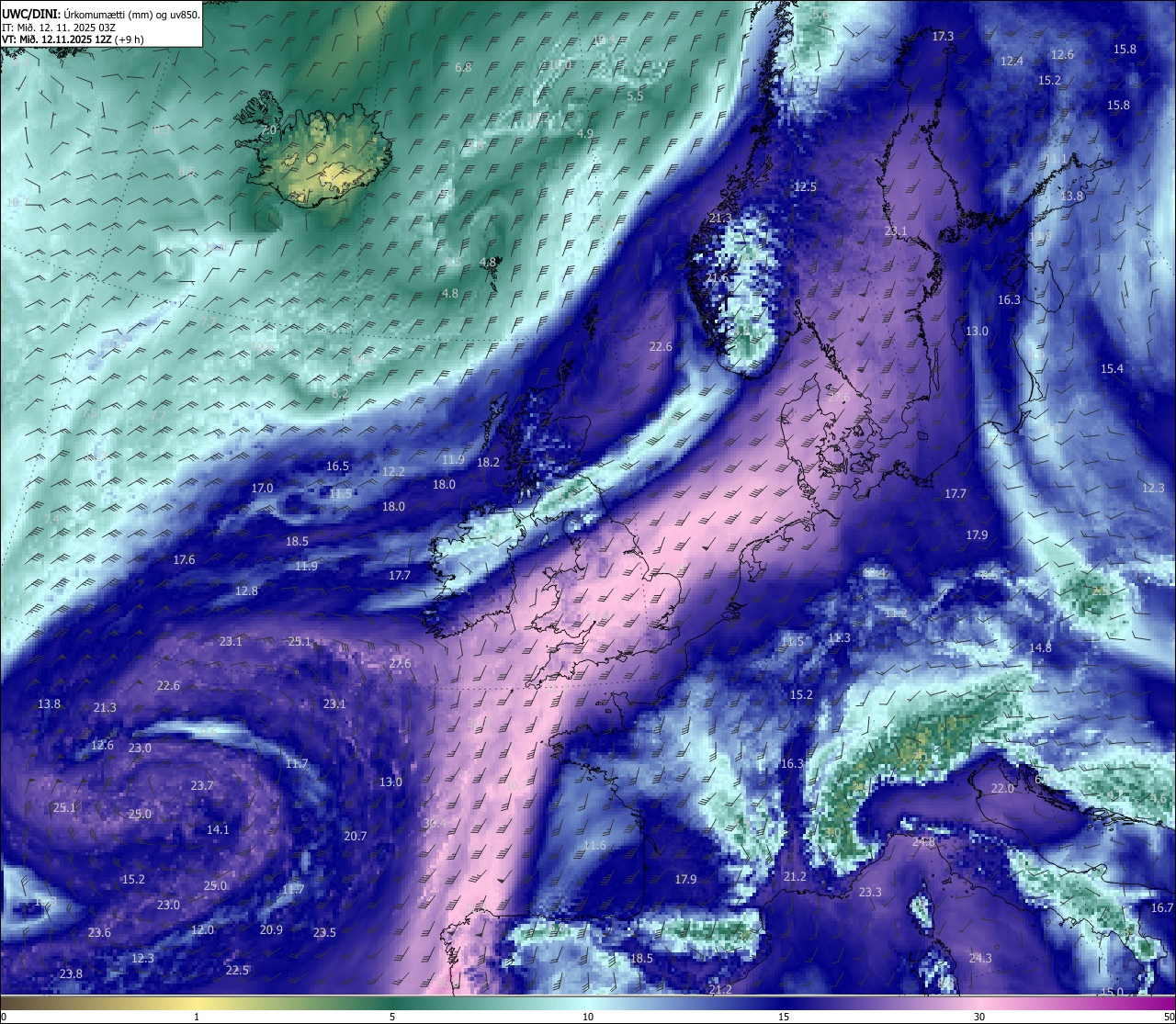Click the 18.2 value near Scotland
The height and width of the screenshot is (1024, 1176).
click(x=488, y=462)
